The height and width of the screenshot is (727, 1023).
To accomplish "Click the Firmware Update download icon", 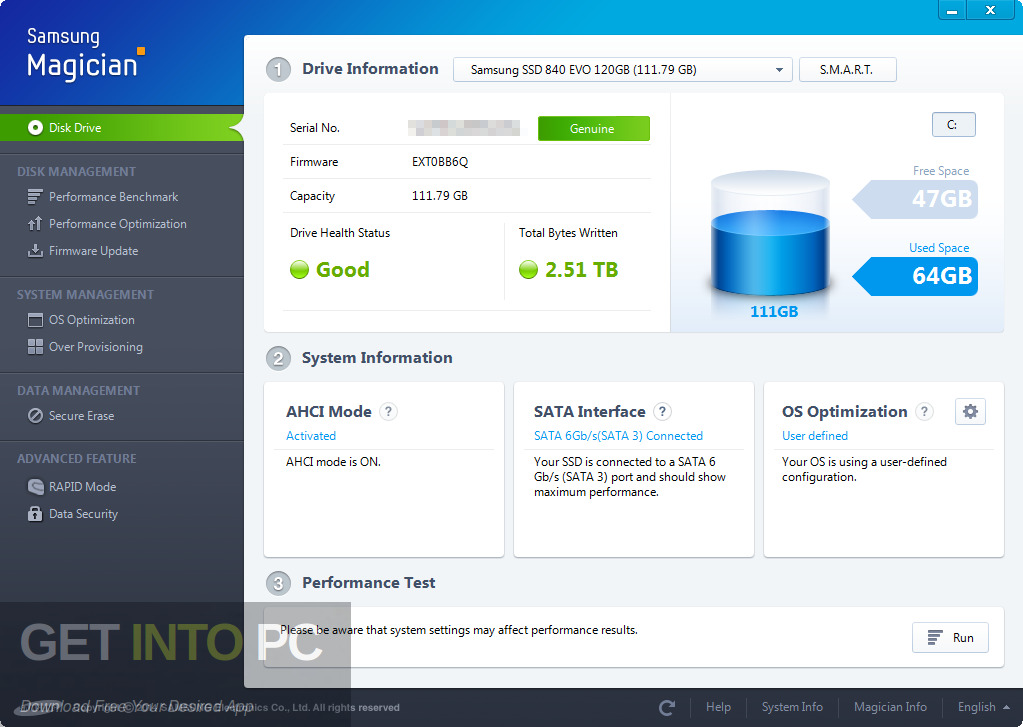I will pyautogui.click(x=35, y=251).
